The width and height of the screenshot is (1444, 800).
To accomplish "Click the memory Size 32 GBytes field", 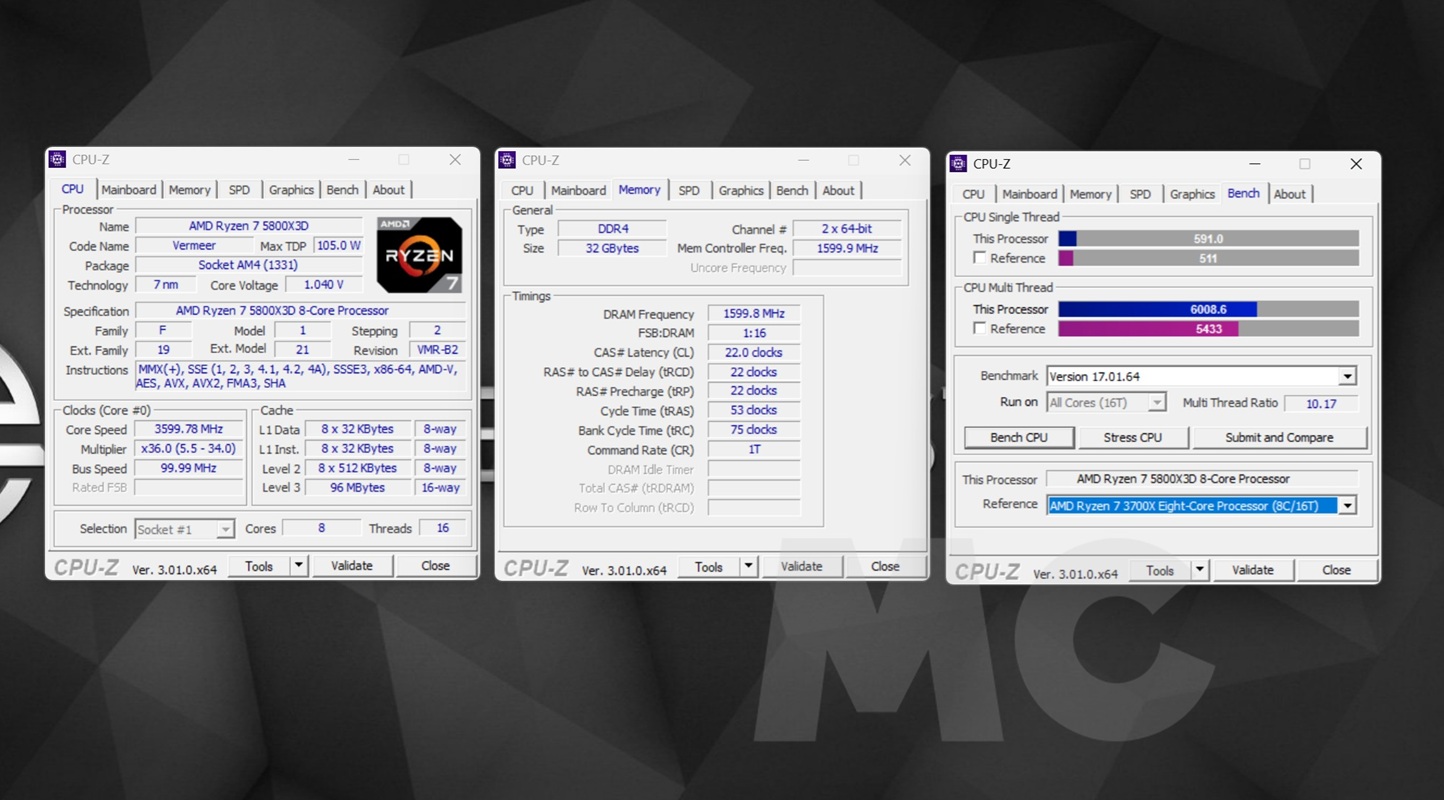I will coord(612,249).
